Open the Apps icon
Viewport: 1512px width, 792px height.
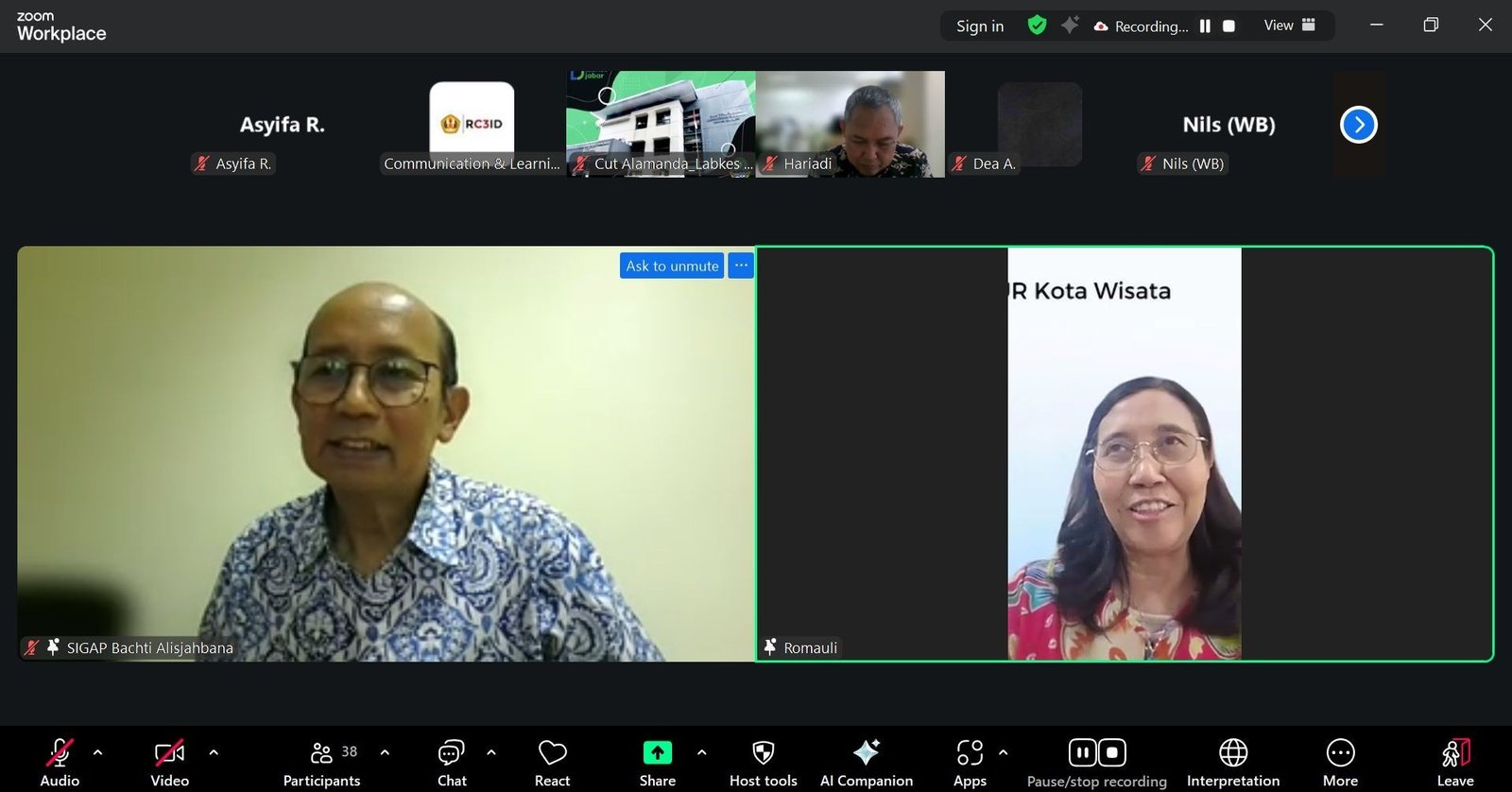970,753
